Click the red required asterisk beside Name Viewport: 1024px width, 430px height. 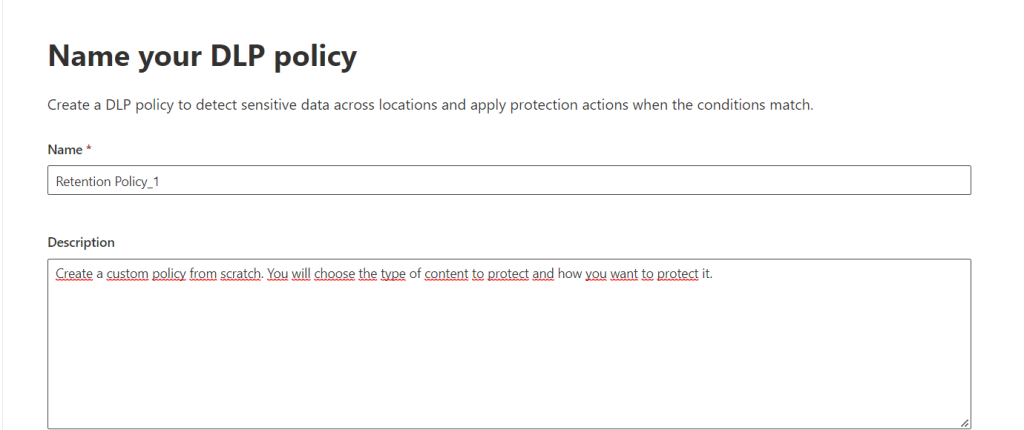[x=88, y=149]
